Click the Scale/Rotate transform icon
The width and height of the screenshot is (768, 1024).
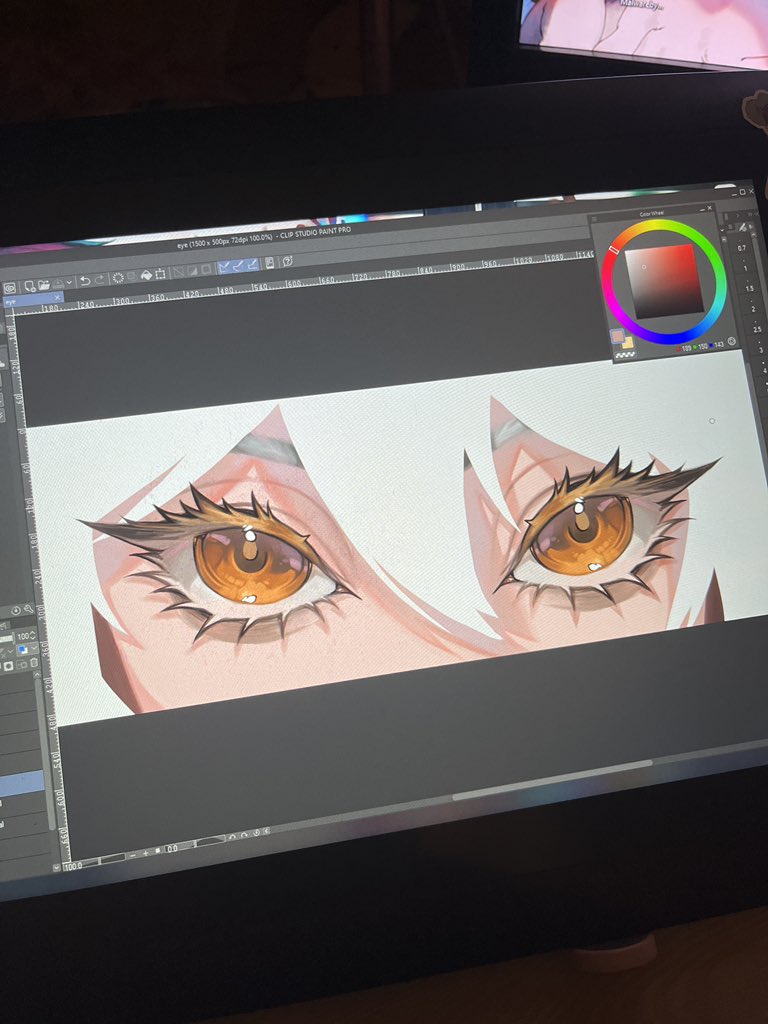click(160, 274)
